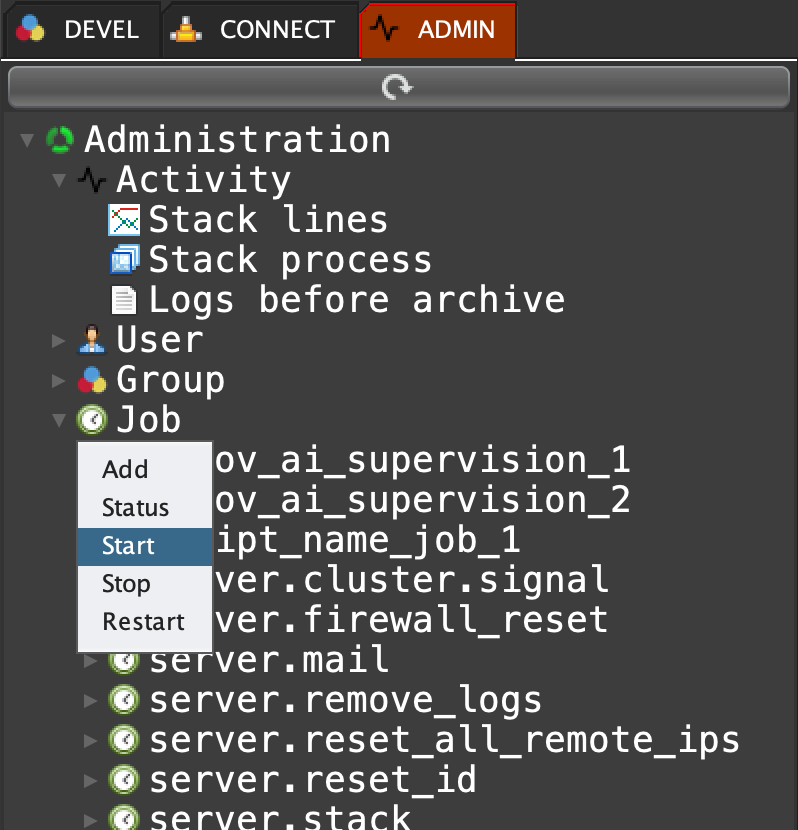Expand the Group tree node
Screen dimensions: 798x830
(x=59, y=381)
